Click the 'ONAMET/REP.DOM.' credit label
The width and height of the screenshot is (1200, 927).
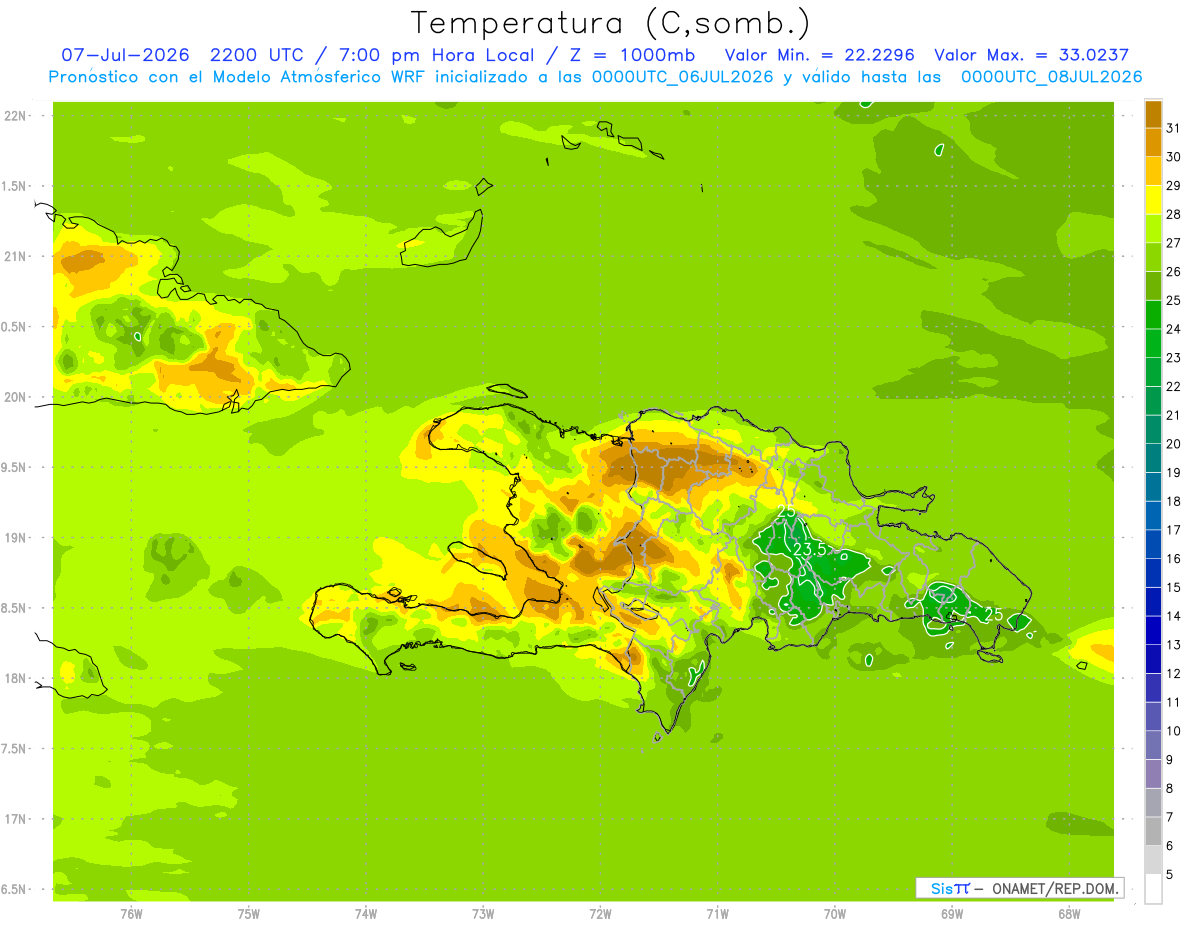[1057, 888]
